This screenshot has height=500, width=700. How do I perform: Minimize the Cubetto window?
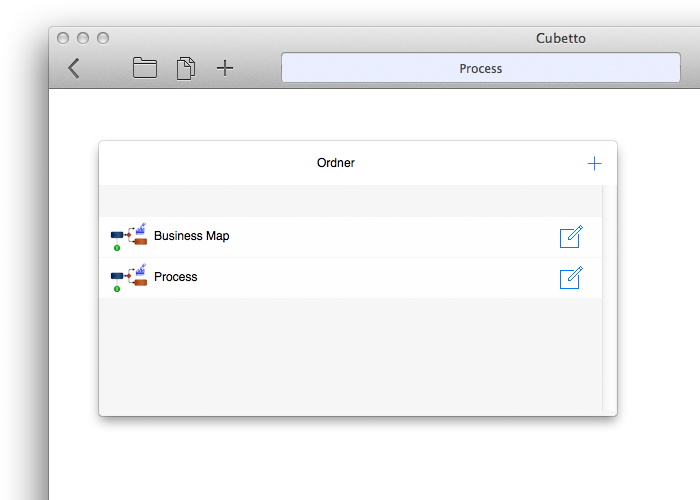point(83,38)
